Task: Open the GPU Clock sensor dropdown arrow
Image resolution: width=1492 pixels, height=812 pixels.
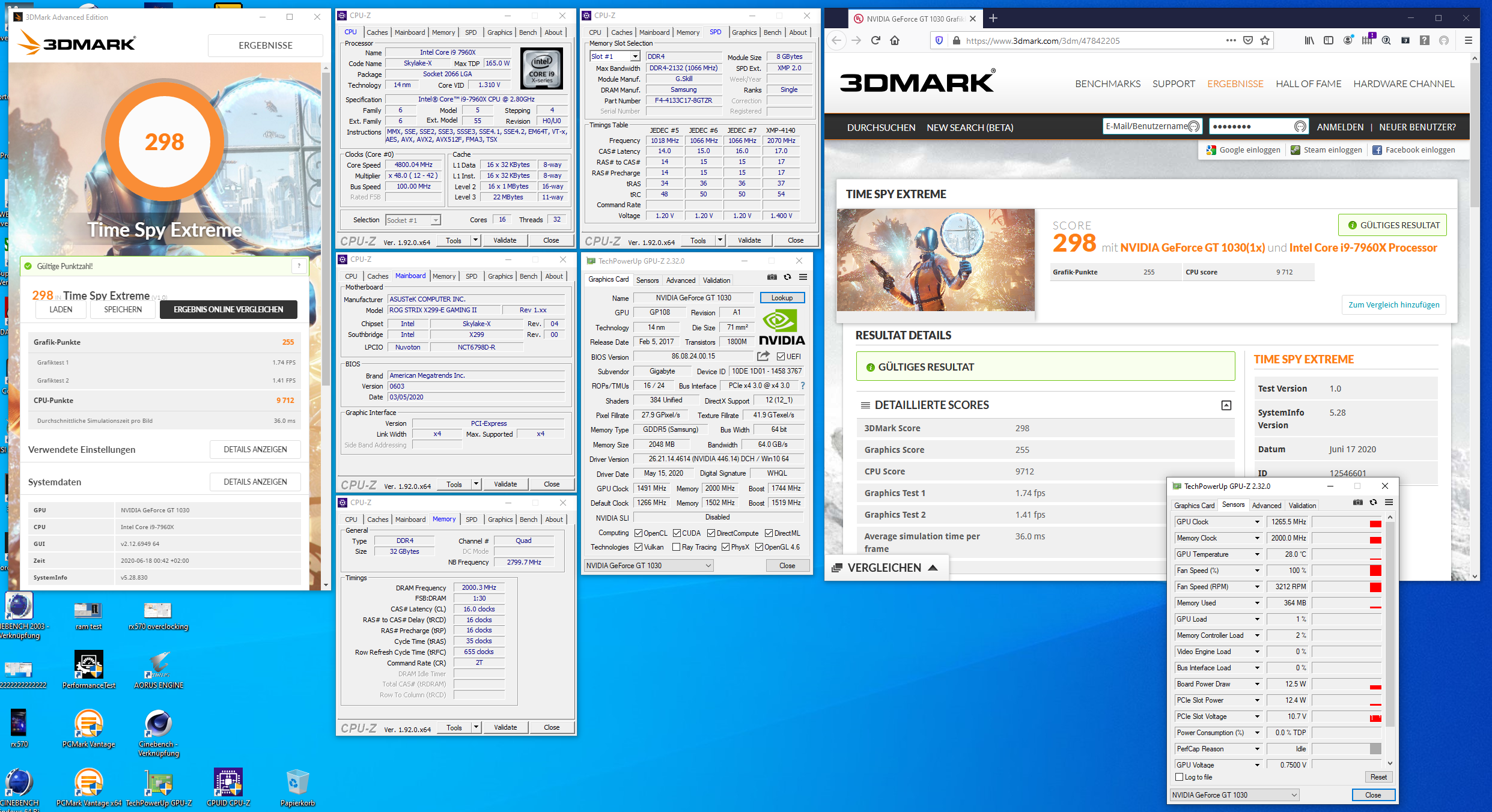Action: (x=1257, y=522)
